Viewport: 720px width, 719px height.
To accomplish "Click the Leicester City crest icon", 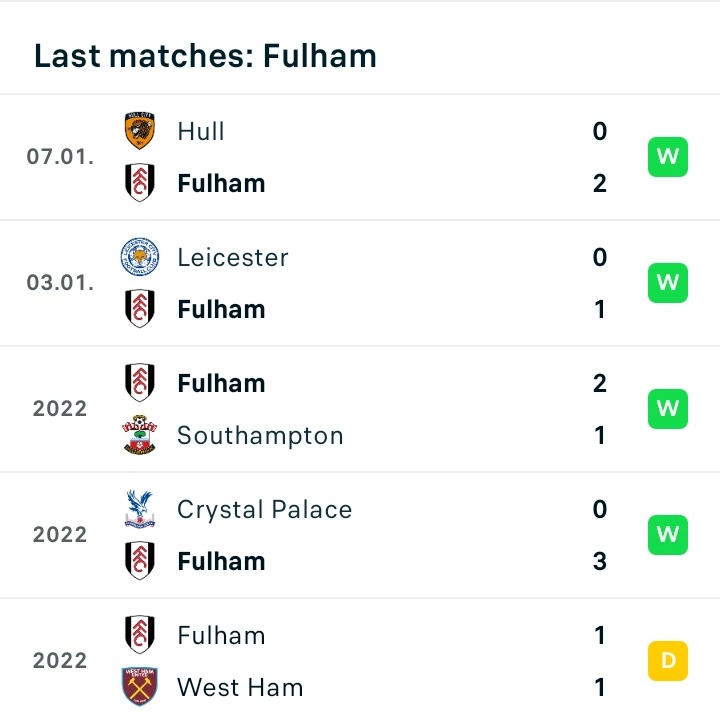I will (140, 257).
